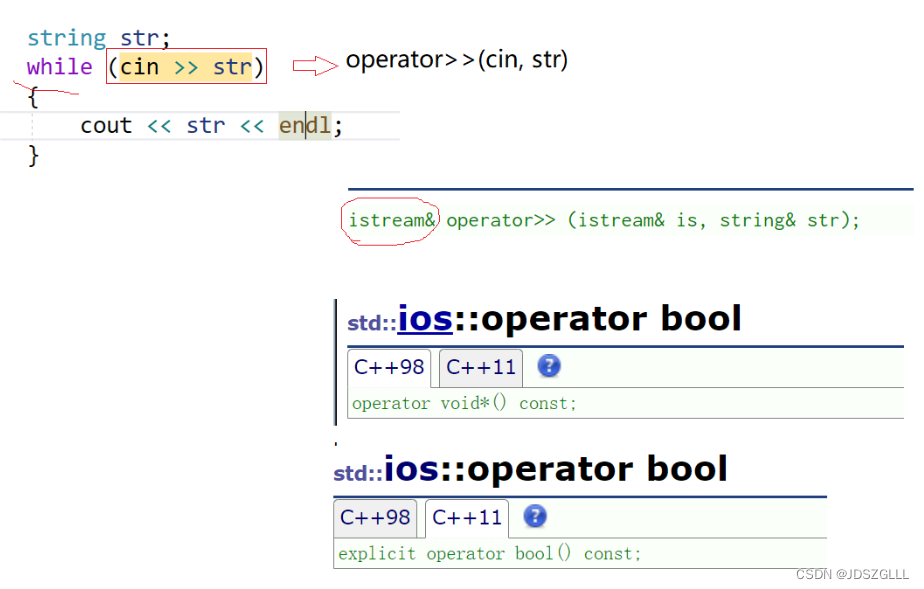924x589 pixels.
Task: Select C++11 tab in lower reference box
Action: point(467,518)
